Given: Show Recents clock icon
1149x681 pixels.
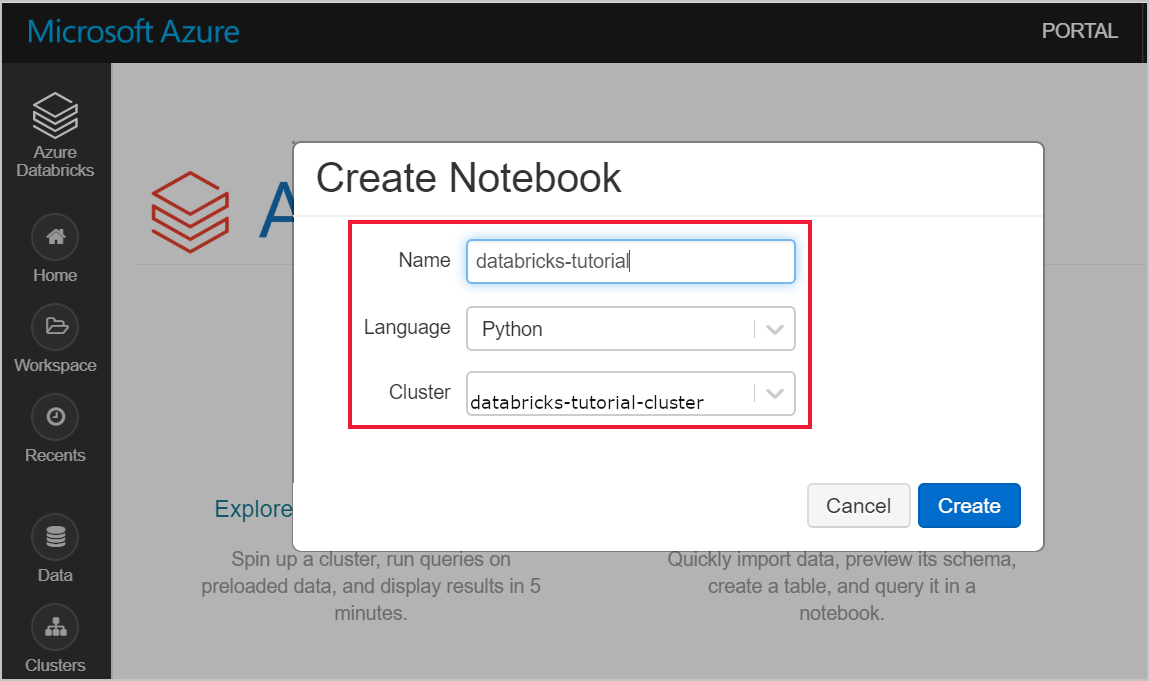Looking at the screenshot, I should (x=55, y=416).
